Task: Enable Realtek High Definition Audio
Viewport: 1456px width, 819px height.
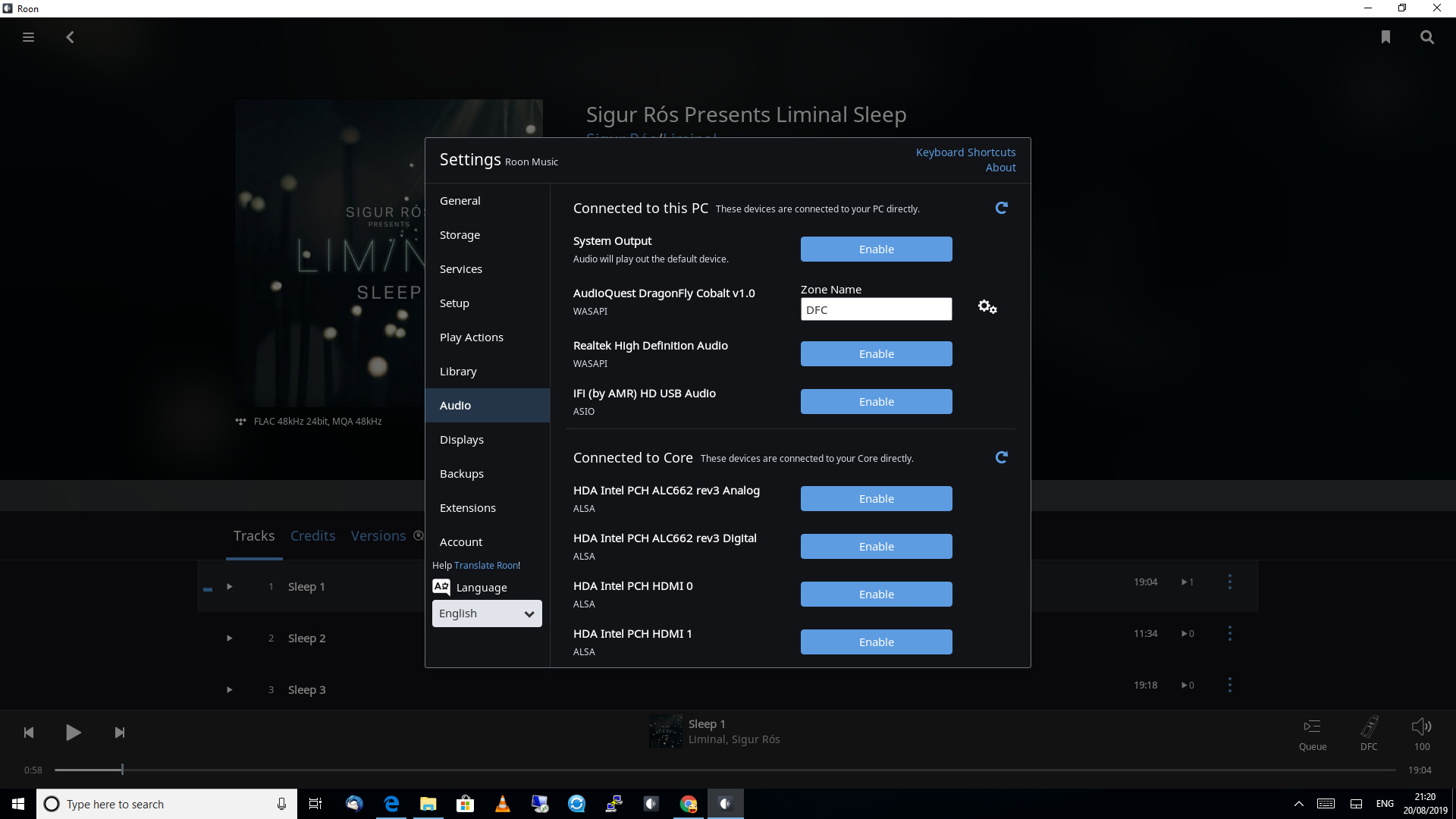Action: (877, 354)
